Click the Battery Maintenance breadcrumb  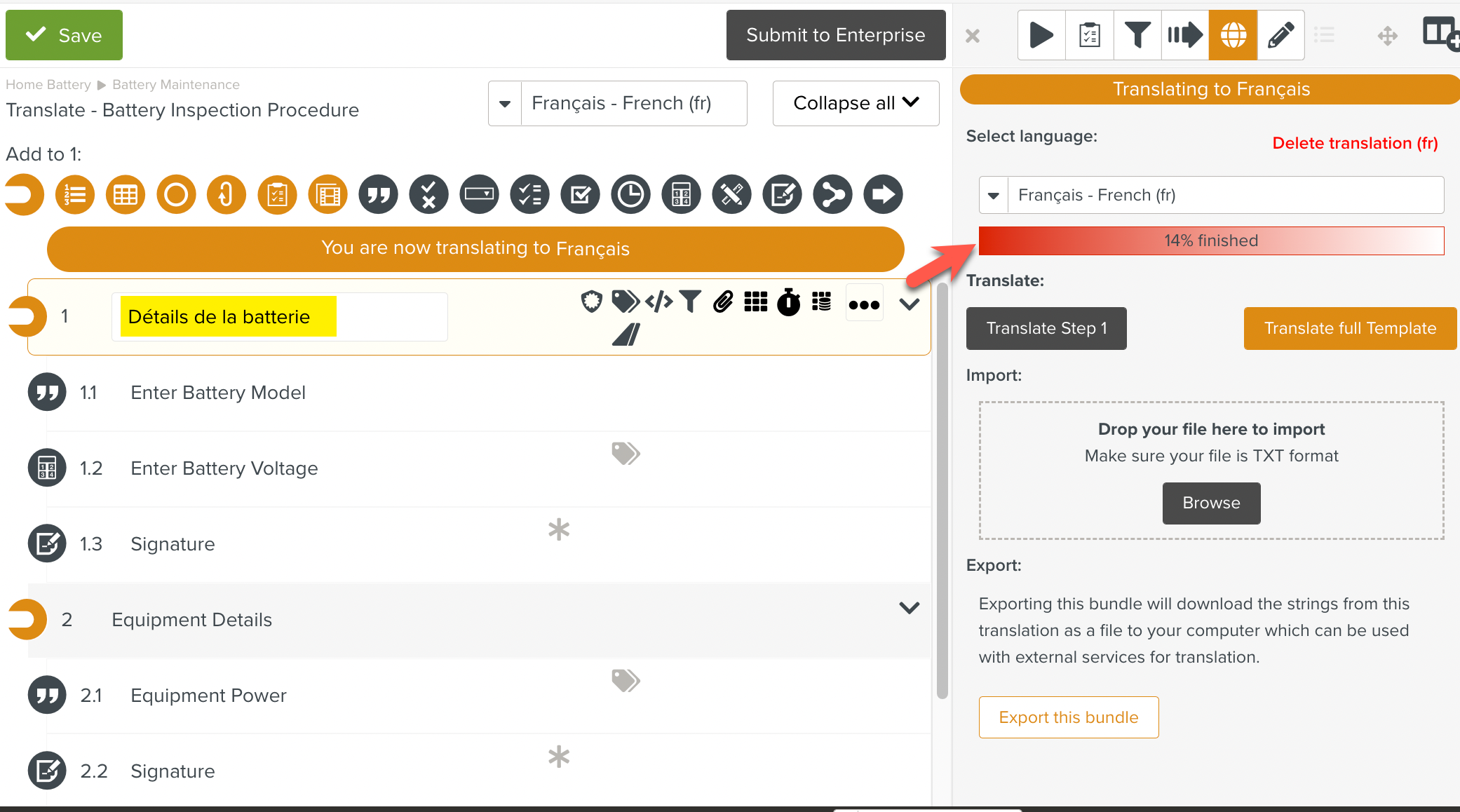click(176, 85)
